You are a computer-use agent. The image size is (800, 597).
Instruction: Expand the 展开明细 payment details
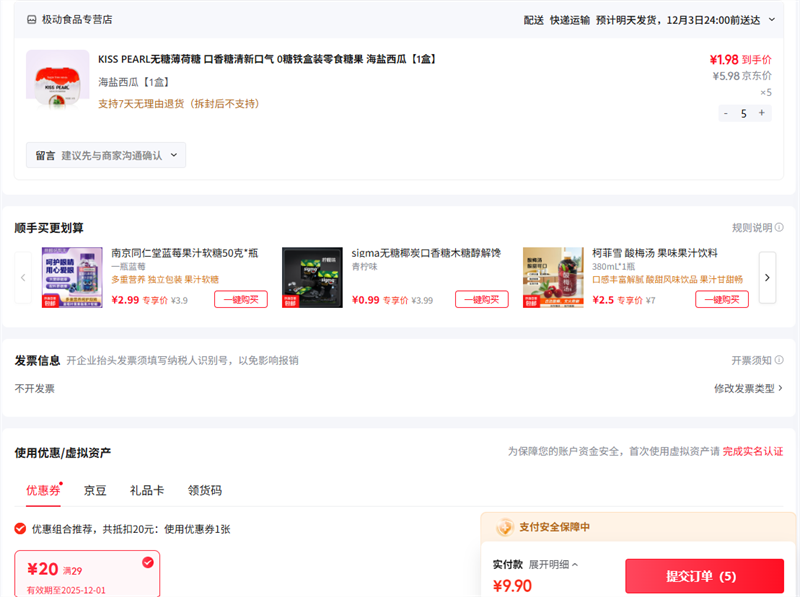554,564
